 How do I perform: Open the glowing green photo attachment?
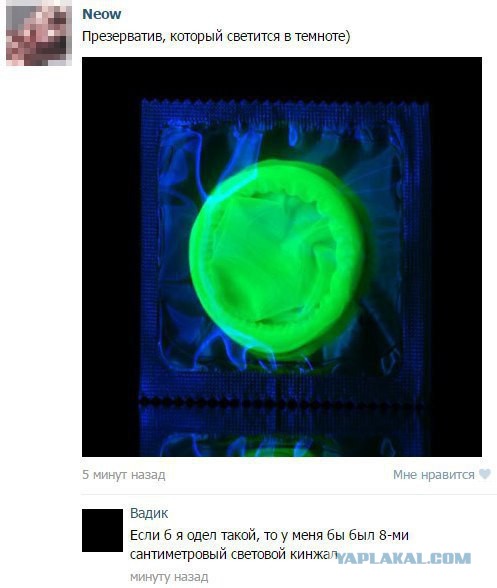(x=282, y=257)
